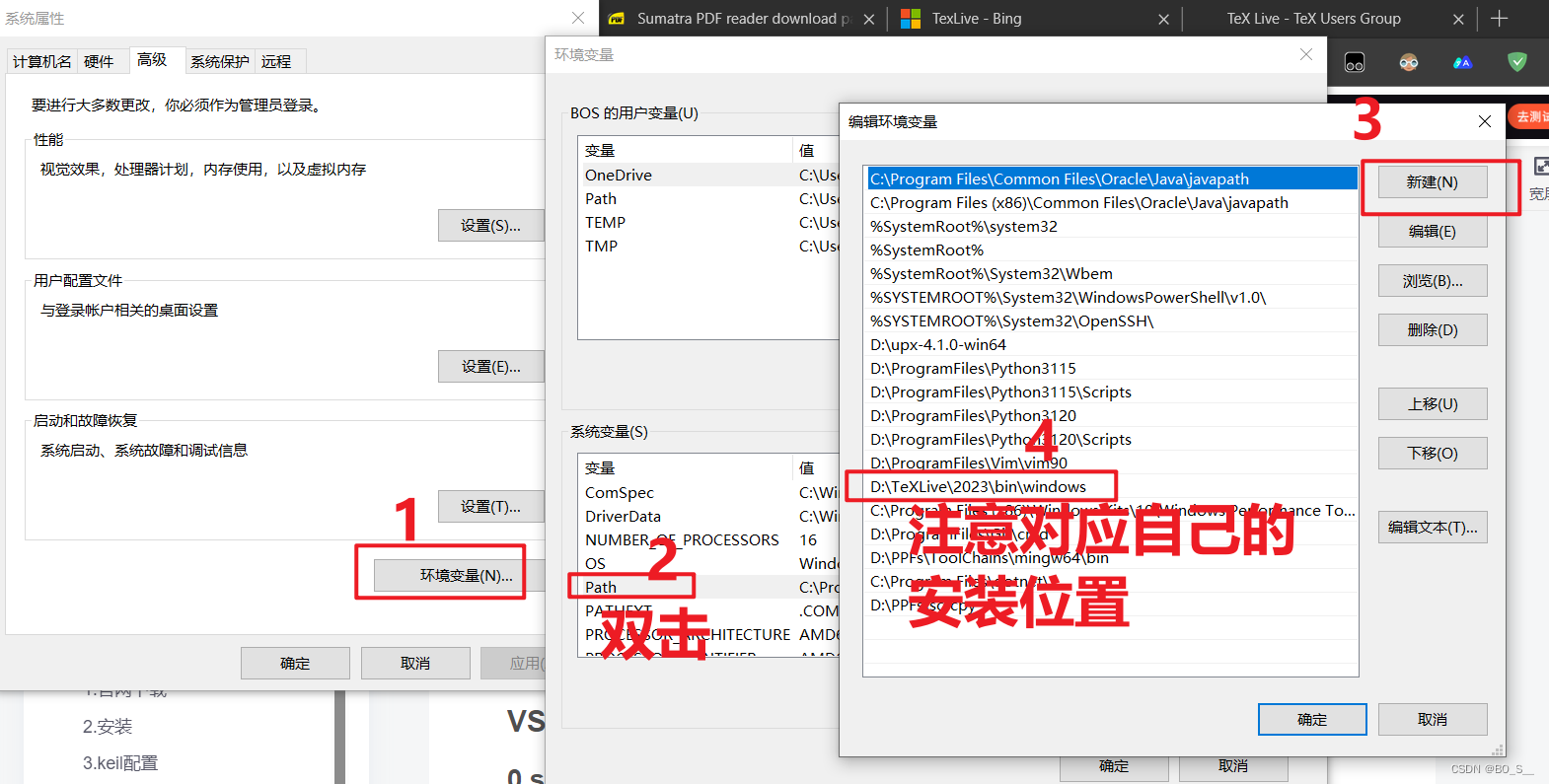
Task: Close the Sumatra PDF reader tab
Action: coord(869,19)
